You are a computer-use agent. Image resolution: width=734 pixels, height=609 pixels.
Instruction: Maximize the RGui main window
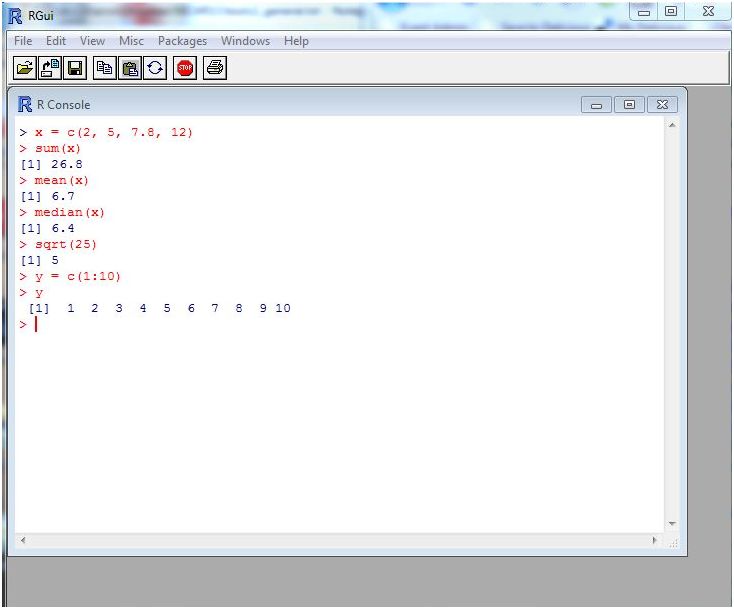click(x=671, y=12)
